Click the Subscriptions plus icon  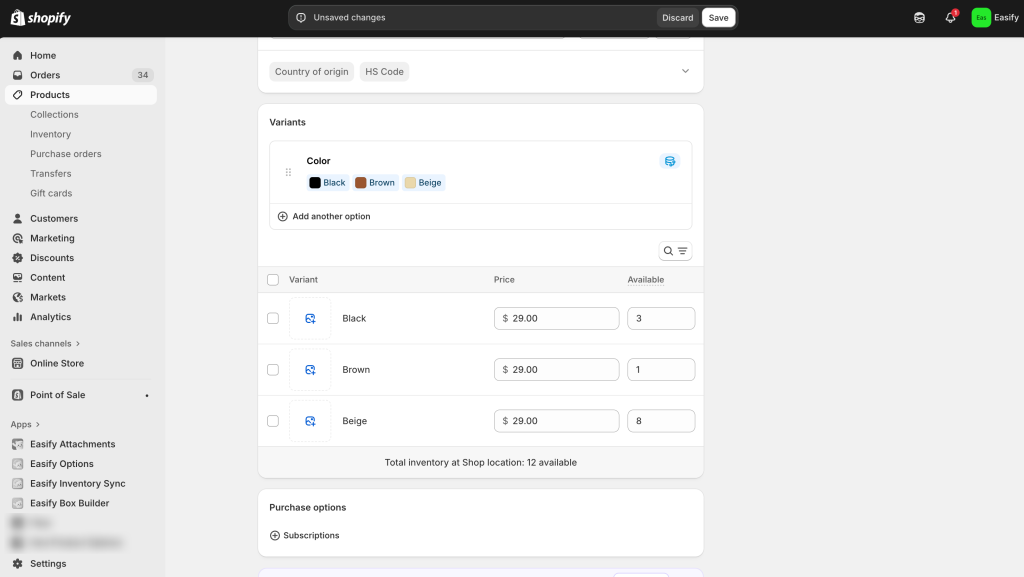point(275,536)
